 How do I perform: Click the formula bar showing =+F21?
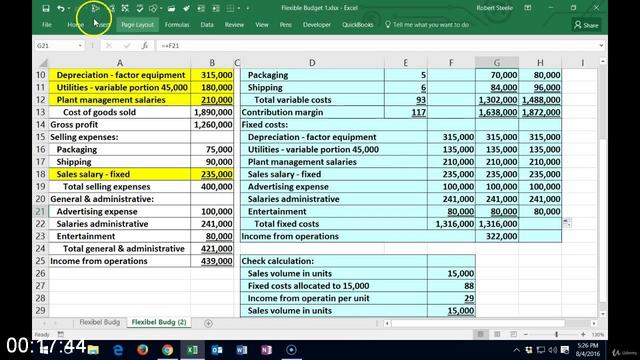tap(377, 46)
